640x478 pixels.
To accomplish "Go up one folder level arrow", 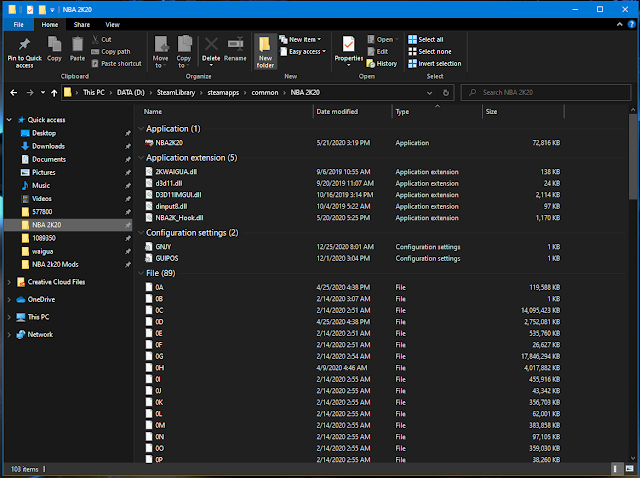I will point(54,93).
